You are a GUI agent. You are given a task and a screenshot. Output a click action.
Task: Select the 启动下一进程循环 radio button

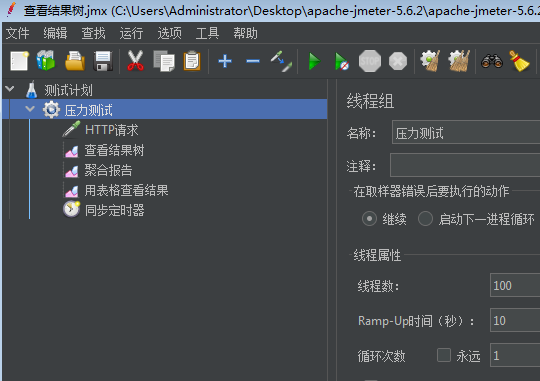pyautogui.click(x=425, y=219)
